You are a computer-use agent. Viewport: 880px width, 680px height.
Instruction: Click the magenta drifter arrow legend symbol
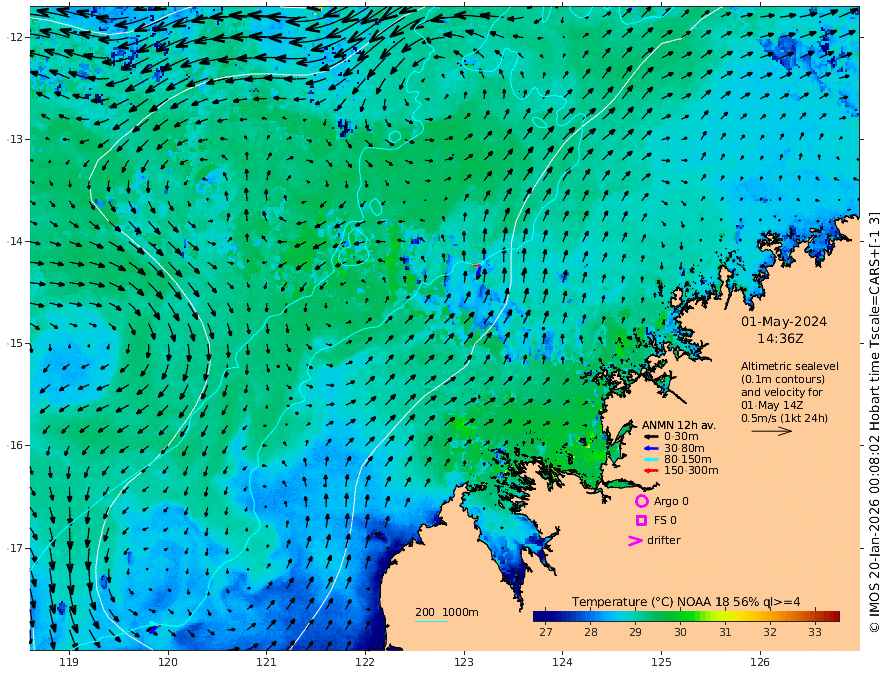click(635, 540)
